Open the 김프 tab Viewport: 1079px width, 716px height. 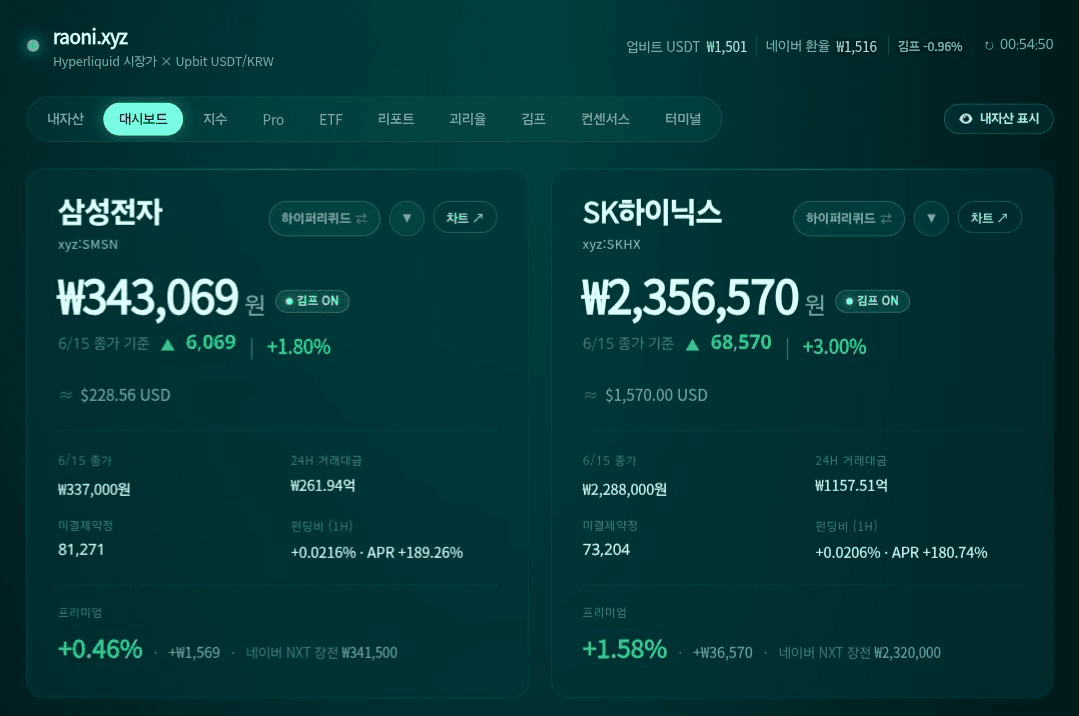click(x=533, y=119)
